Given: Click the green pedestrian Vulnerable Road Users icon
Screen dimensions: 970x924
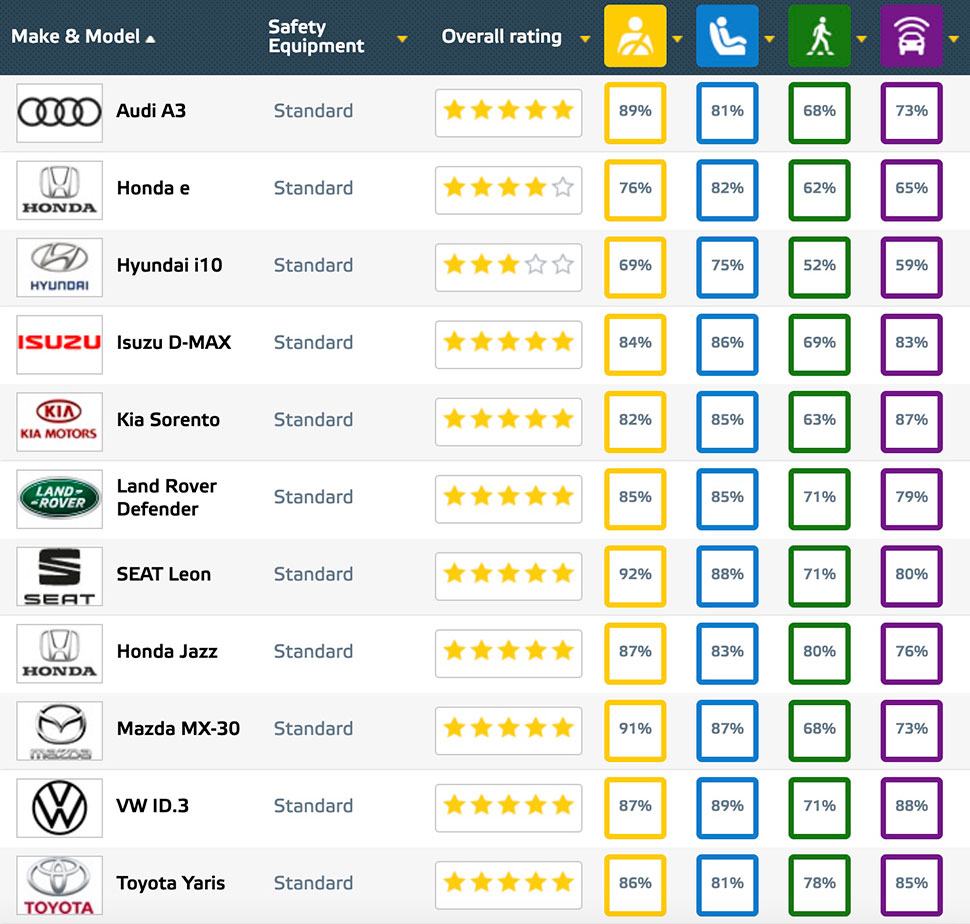Looking at the screenshot, I should [x=819, y=36].
